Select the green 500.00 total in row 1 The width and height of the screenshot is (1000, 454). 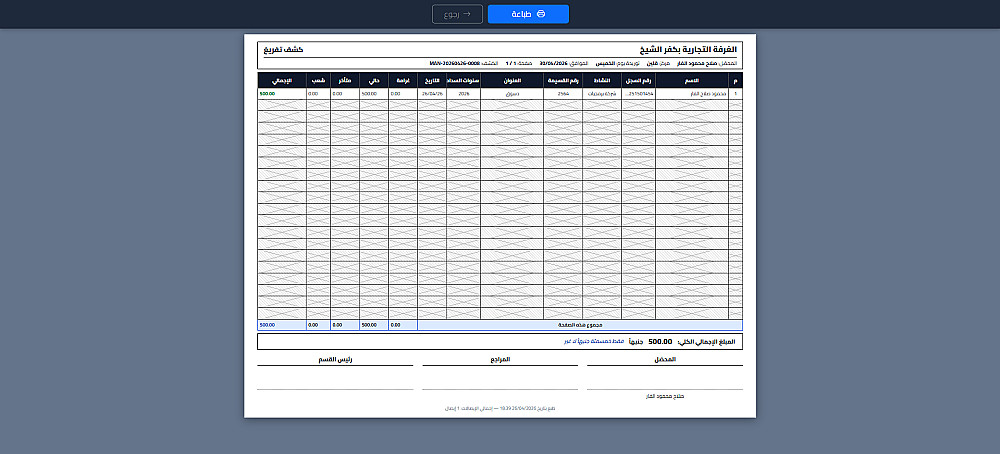point(267,94)
